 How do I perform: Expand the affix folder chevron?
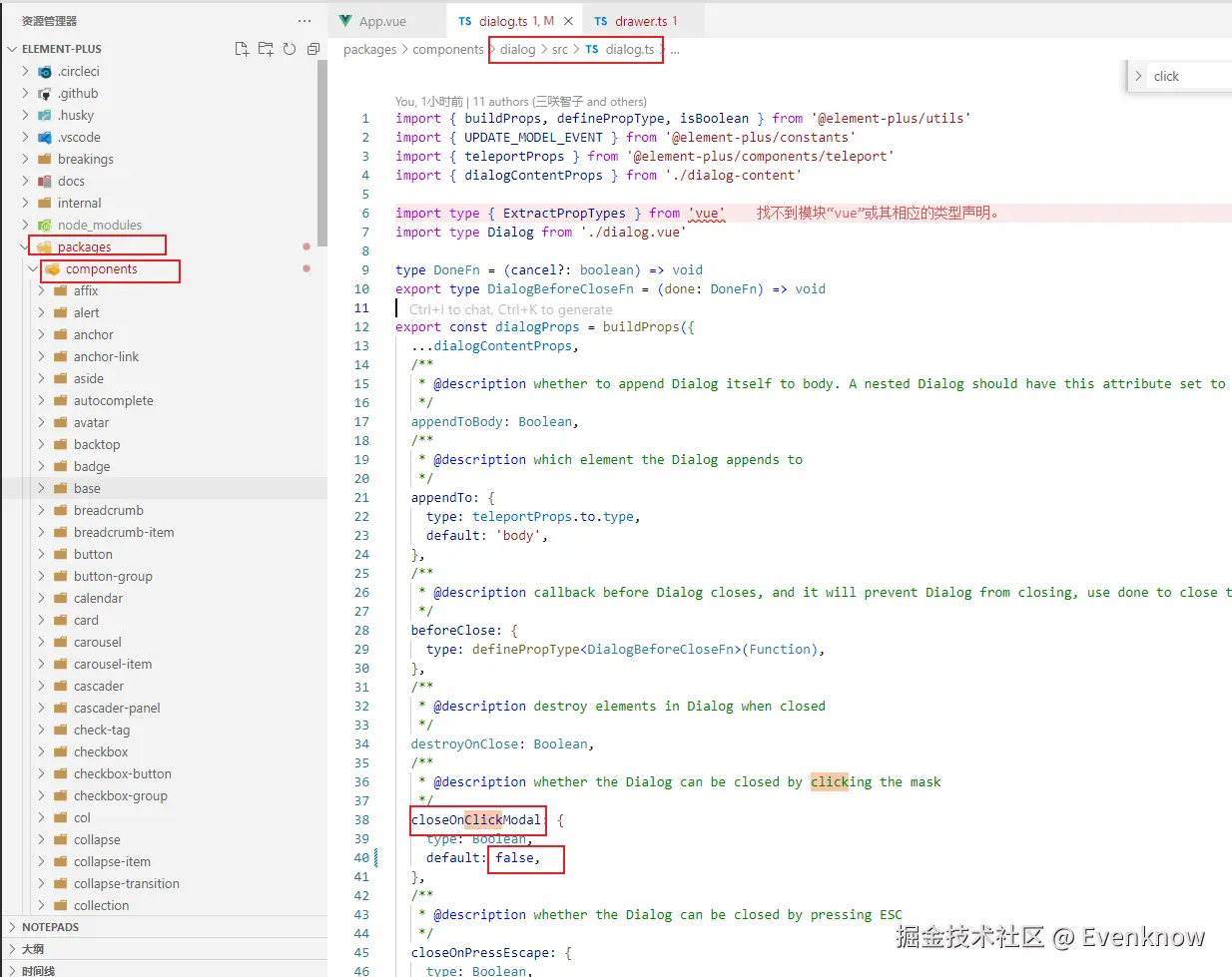pos(41,290)
